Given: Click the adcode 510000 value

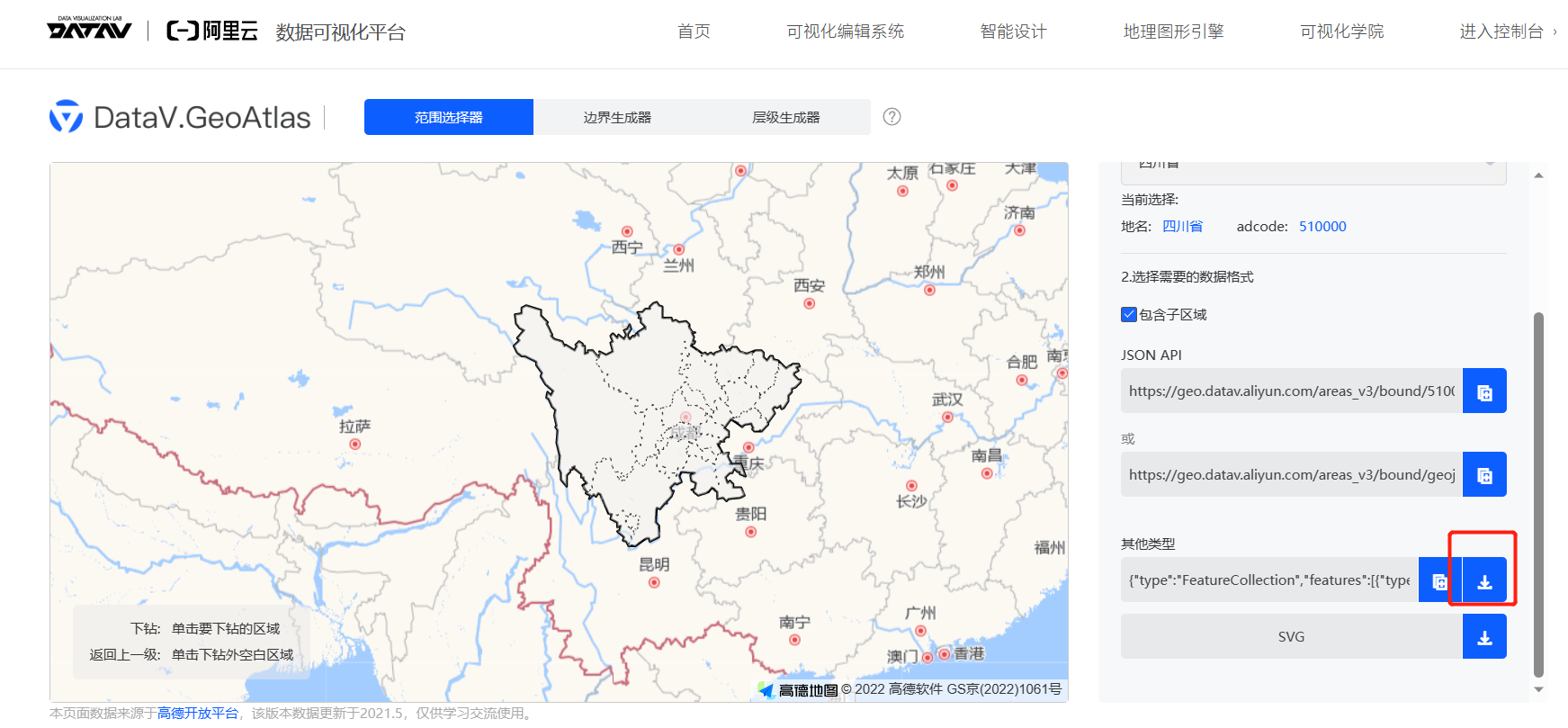Looking at the screenshot, I should tap(1322, 227).
